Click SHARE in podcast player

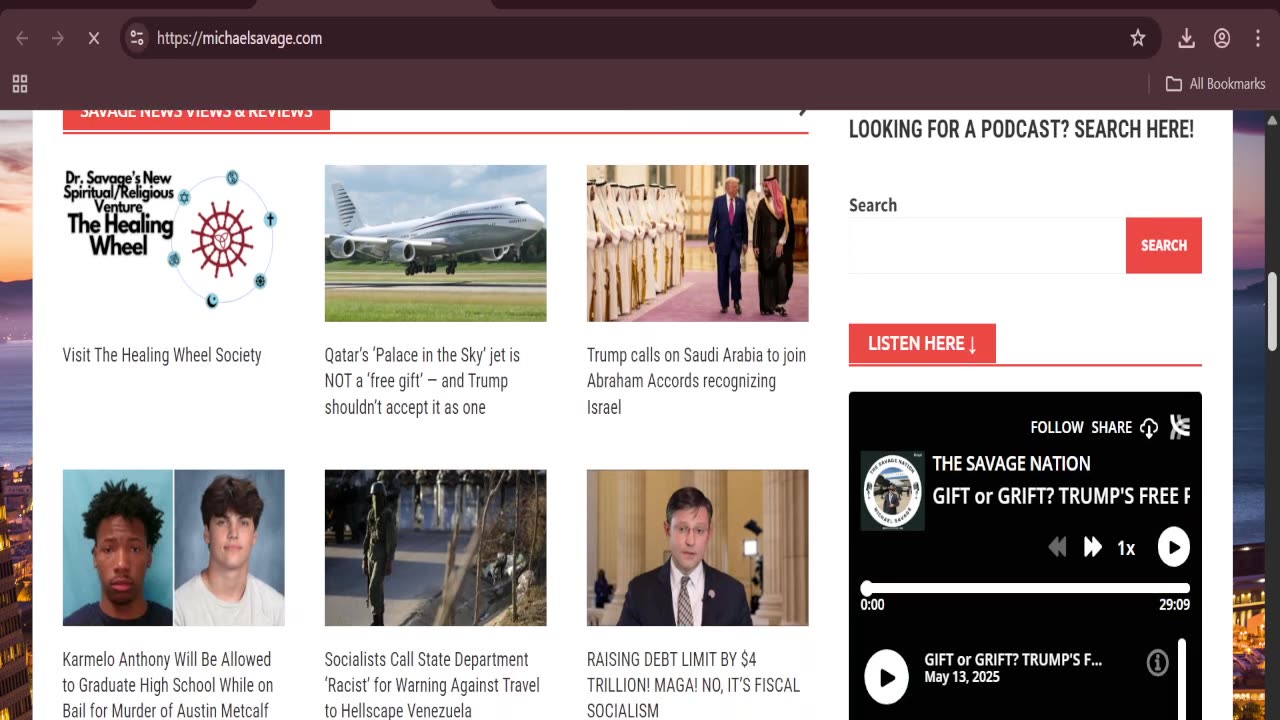click(x=1111, y=427)
